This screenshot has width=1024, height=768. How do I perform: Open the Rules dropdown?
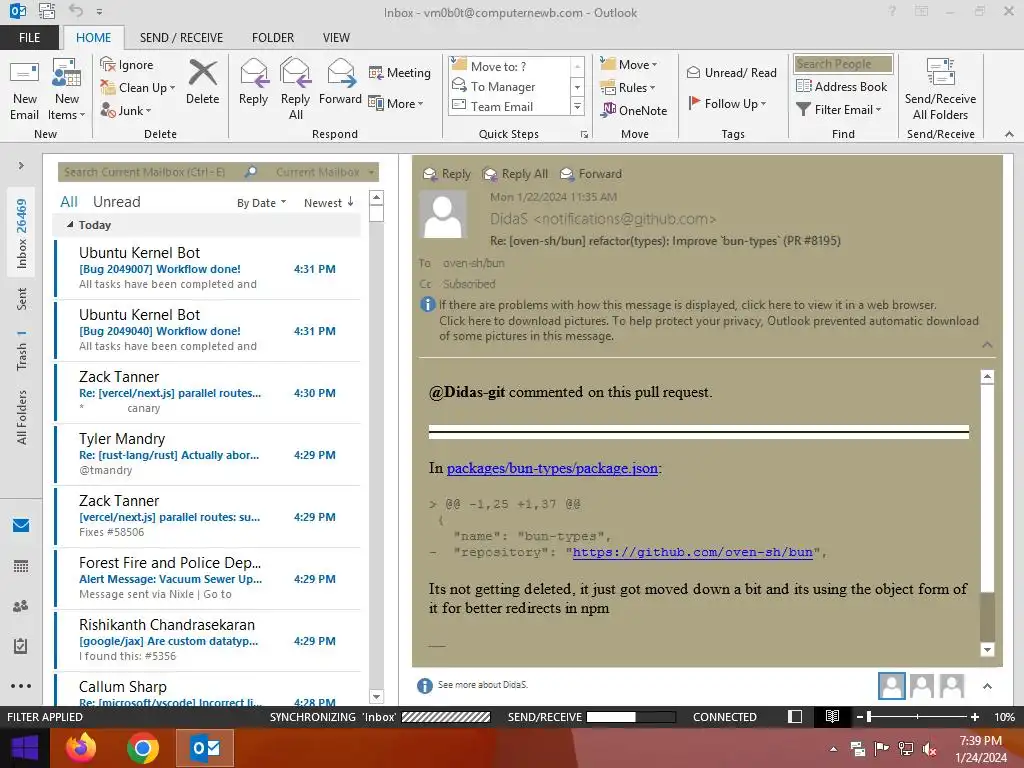coord(628,88)
